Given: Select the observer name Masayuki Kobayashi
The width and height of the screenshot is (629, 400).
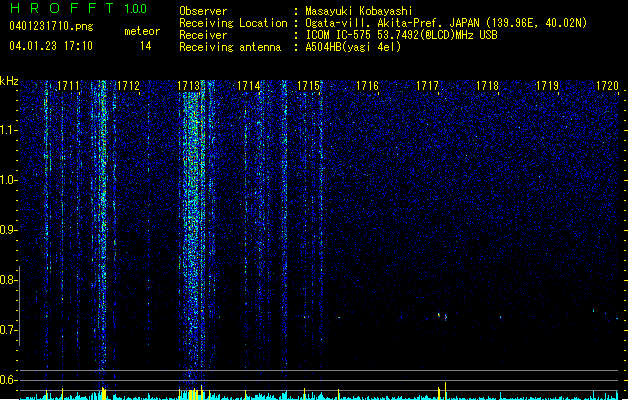Looking at the screenshot, I should (x=359, y=11).
